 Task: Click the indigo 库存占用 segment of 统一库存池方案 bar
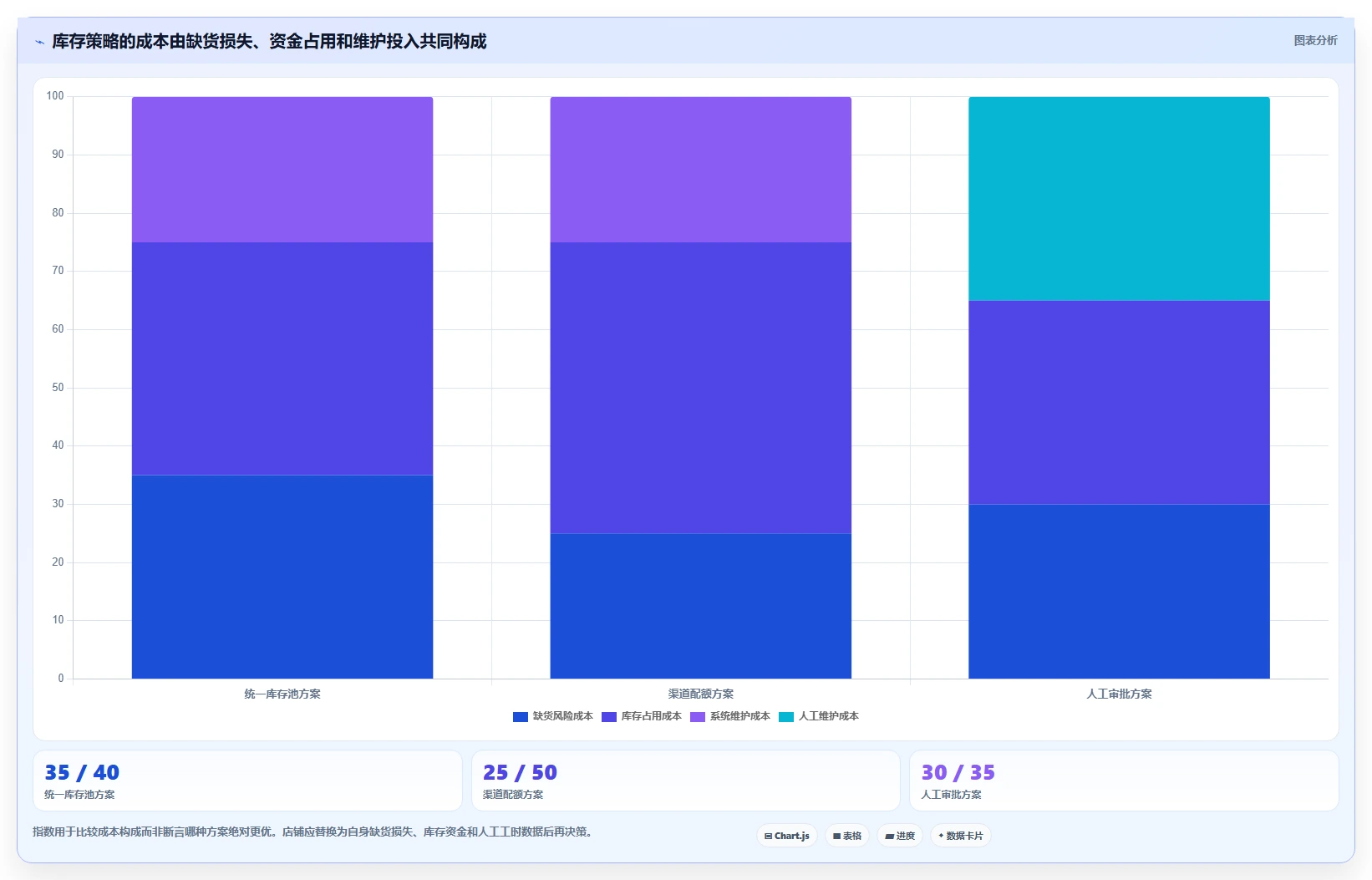[x=282, y=359]
